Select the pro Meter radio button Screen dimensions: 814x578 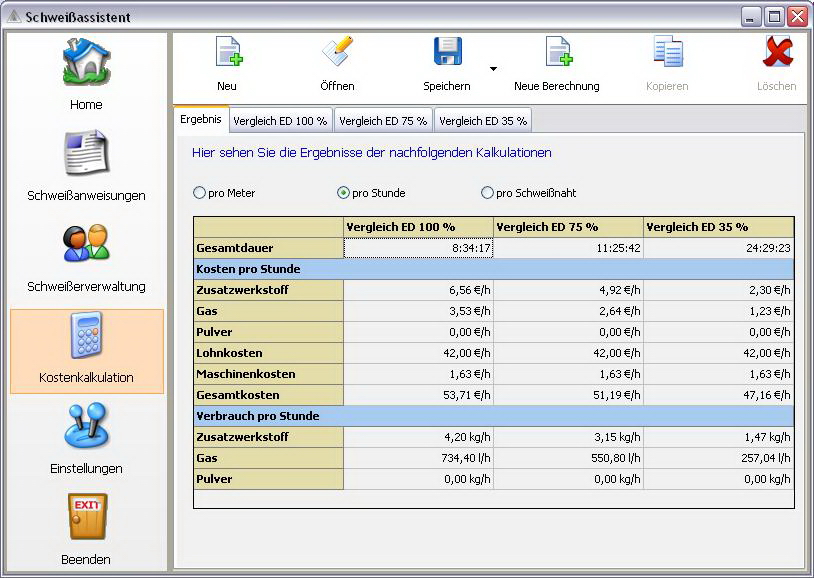(200, 193)
